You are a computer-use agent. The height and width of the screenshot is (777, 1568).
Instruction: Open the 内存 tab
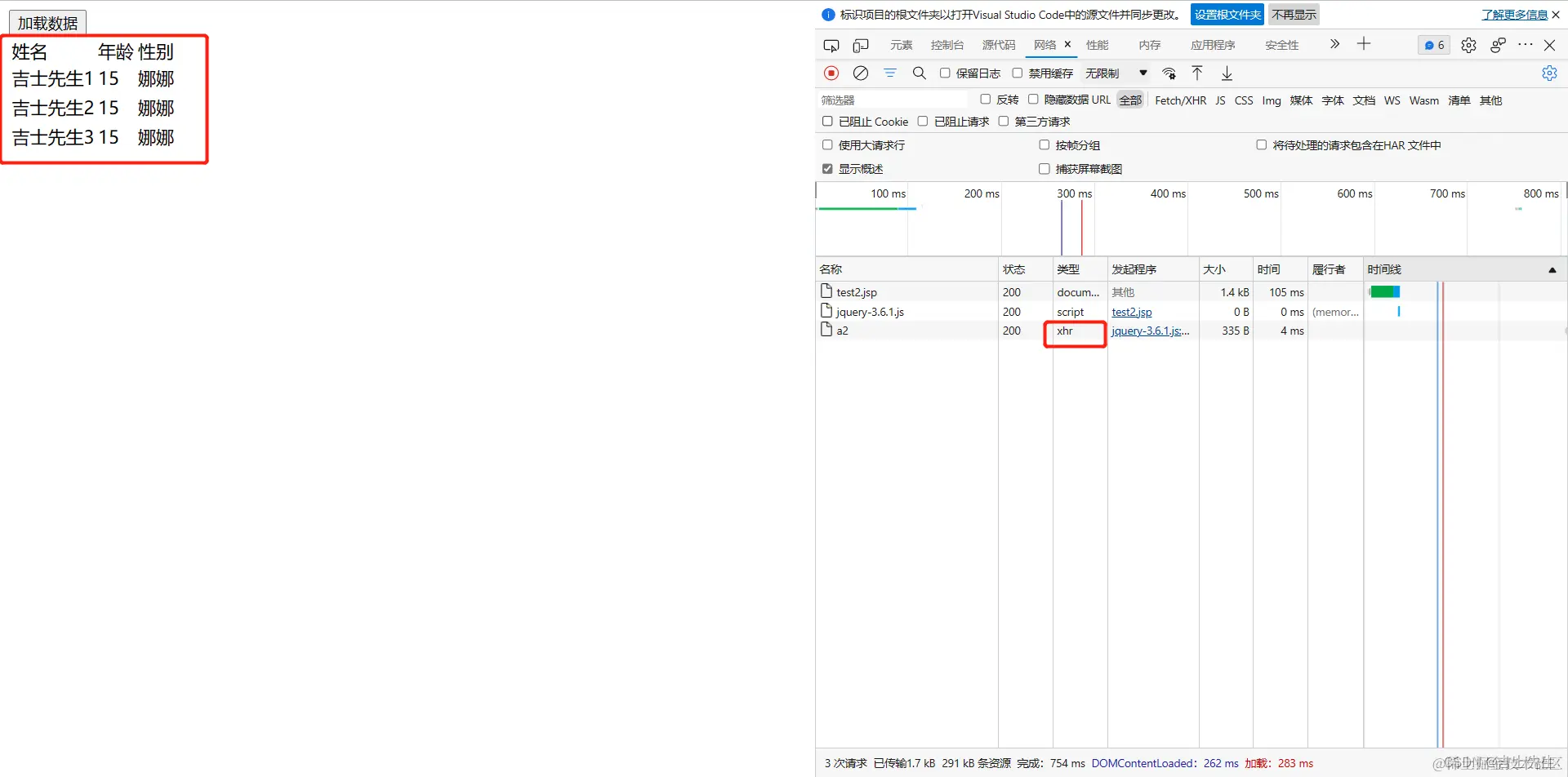click(x=1150, y=45)
